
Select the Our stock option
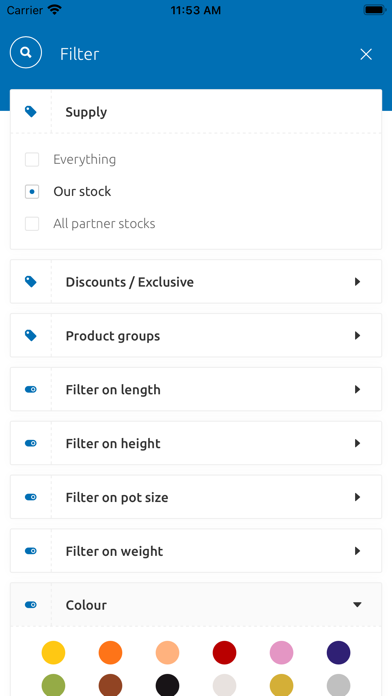32,192
